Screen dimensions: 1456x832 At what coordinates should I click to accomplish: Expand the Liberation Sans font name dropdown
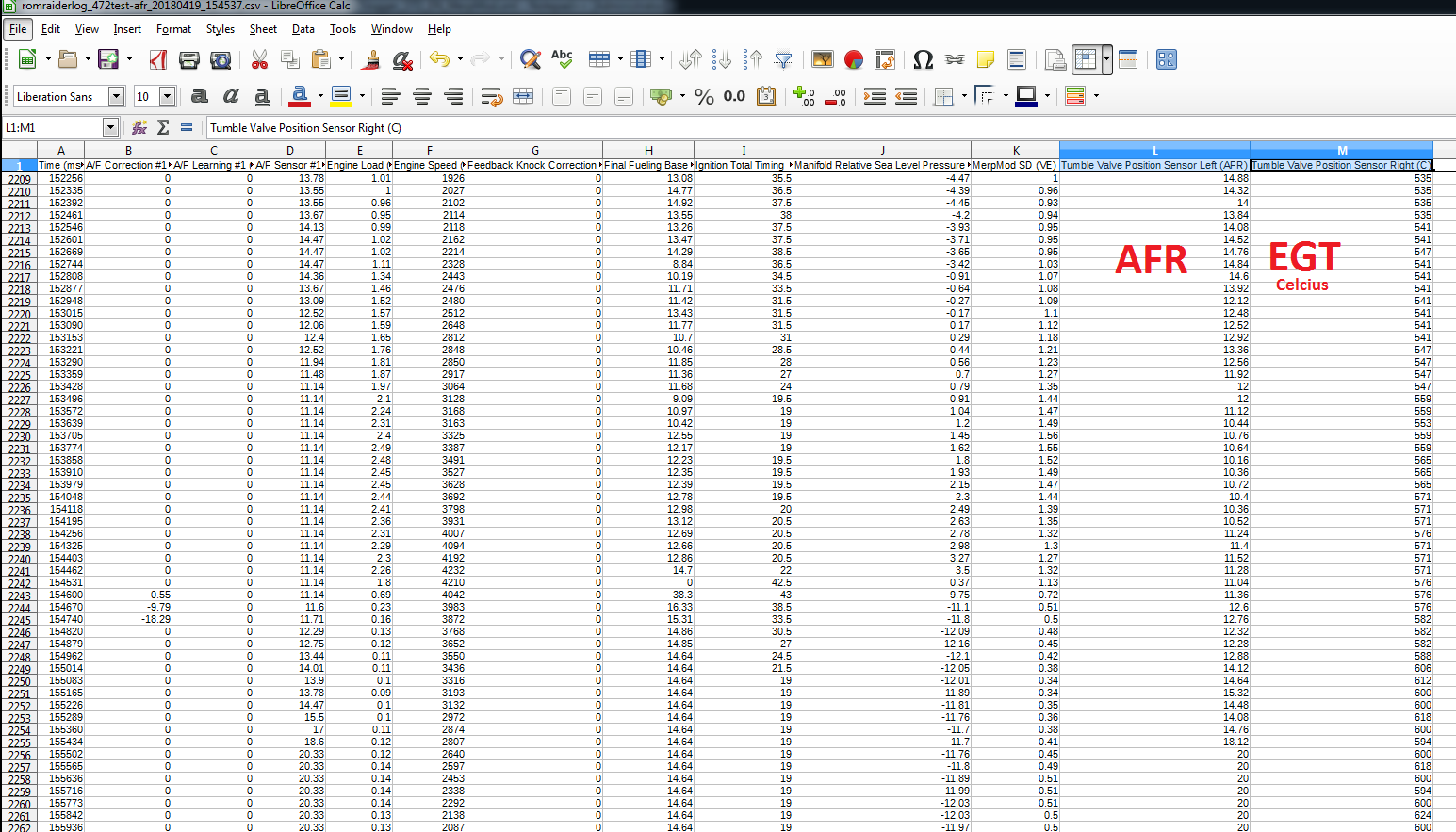click(116, 96)
